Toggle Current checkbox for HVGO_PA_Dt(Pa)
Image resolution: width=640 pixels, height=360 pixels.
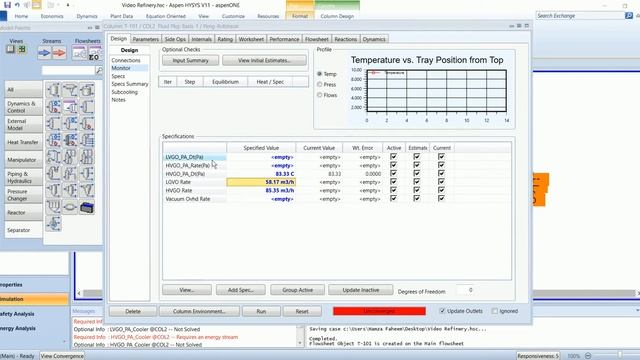tap(441, 173)
